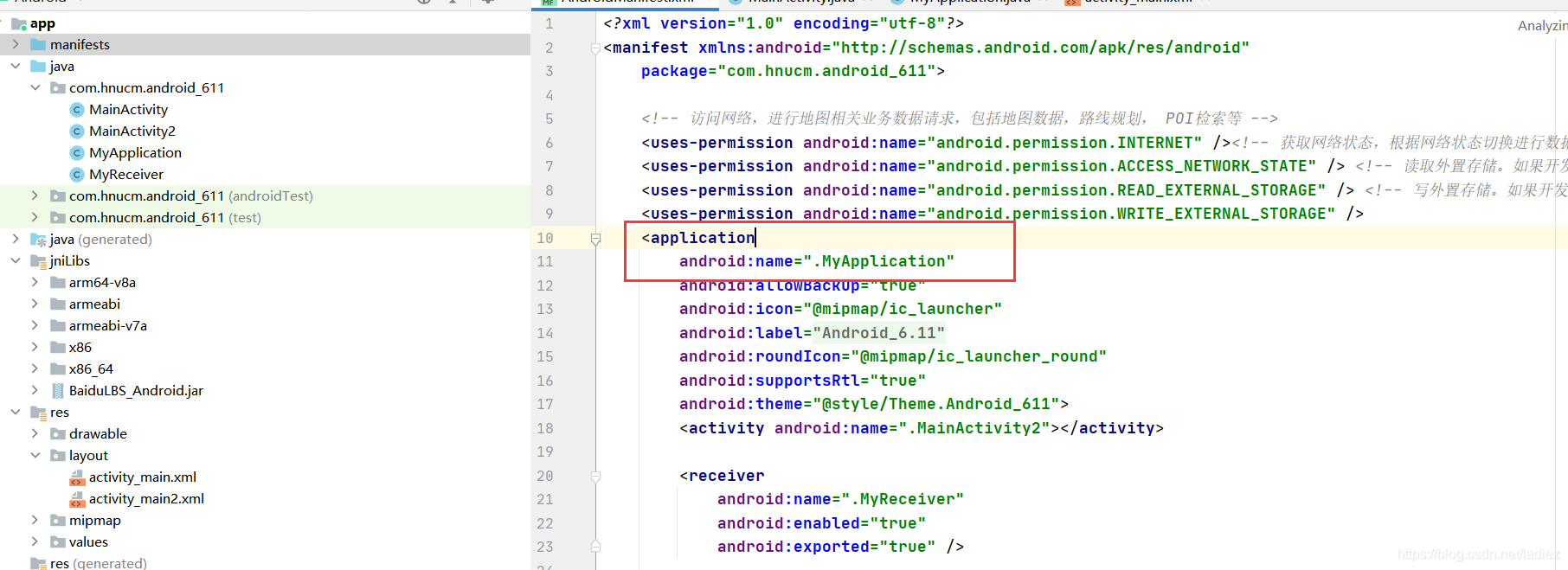Screen dimensions: 1568x570
Task: Click the arm64-v8a folder icon
Action: 58,282
